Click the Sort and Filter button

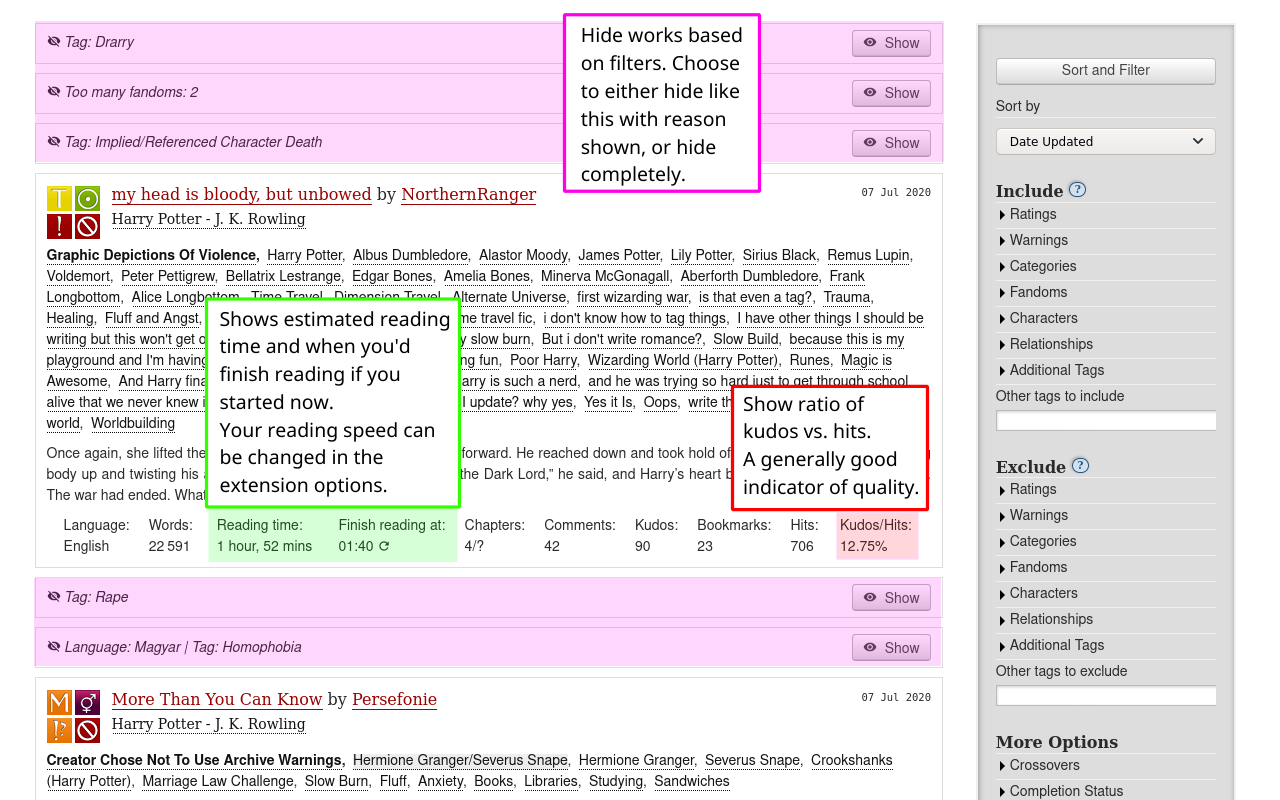1106,70
